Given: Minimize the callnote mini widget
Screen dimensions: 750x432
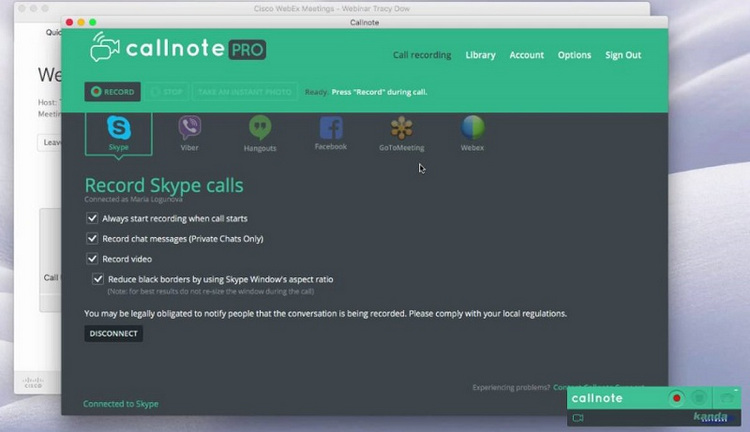Looking at the screenshot, I should (736, 390).
